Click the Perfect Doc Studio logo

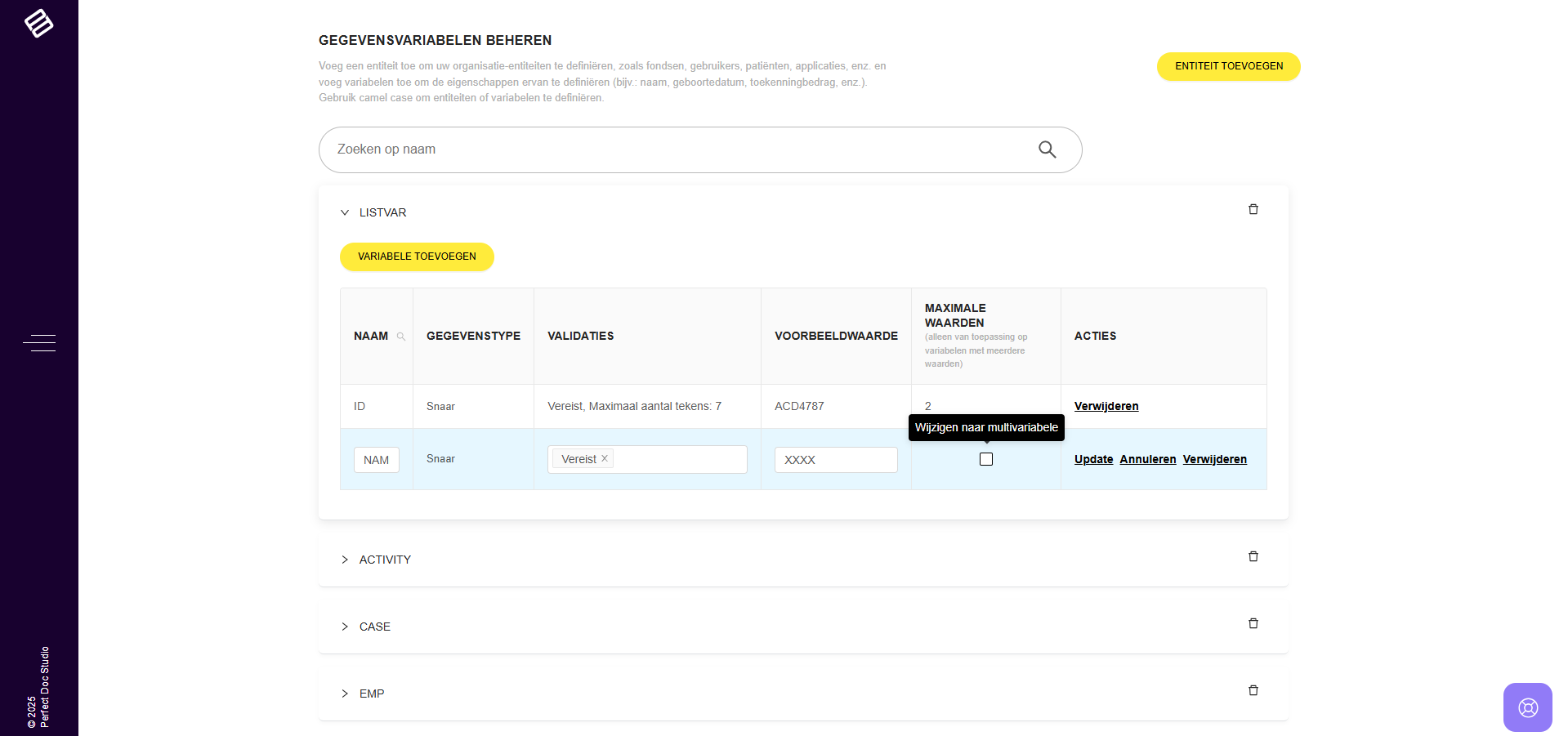pyautogui.click(x=38, y=23)
